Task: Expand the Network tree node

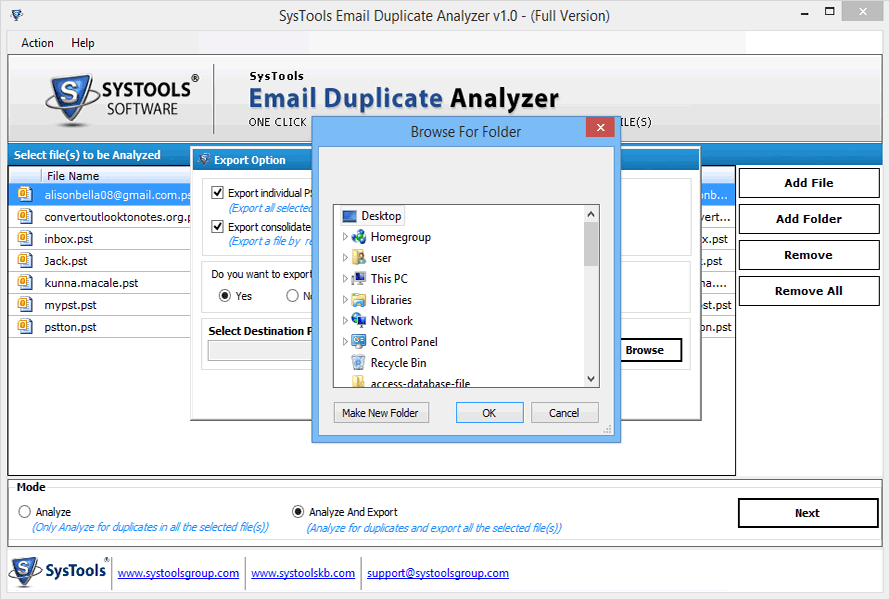Action: [x=345, y=321]
